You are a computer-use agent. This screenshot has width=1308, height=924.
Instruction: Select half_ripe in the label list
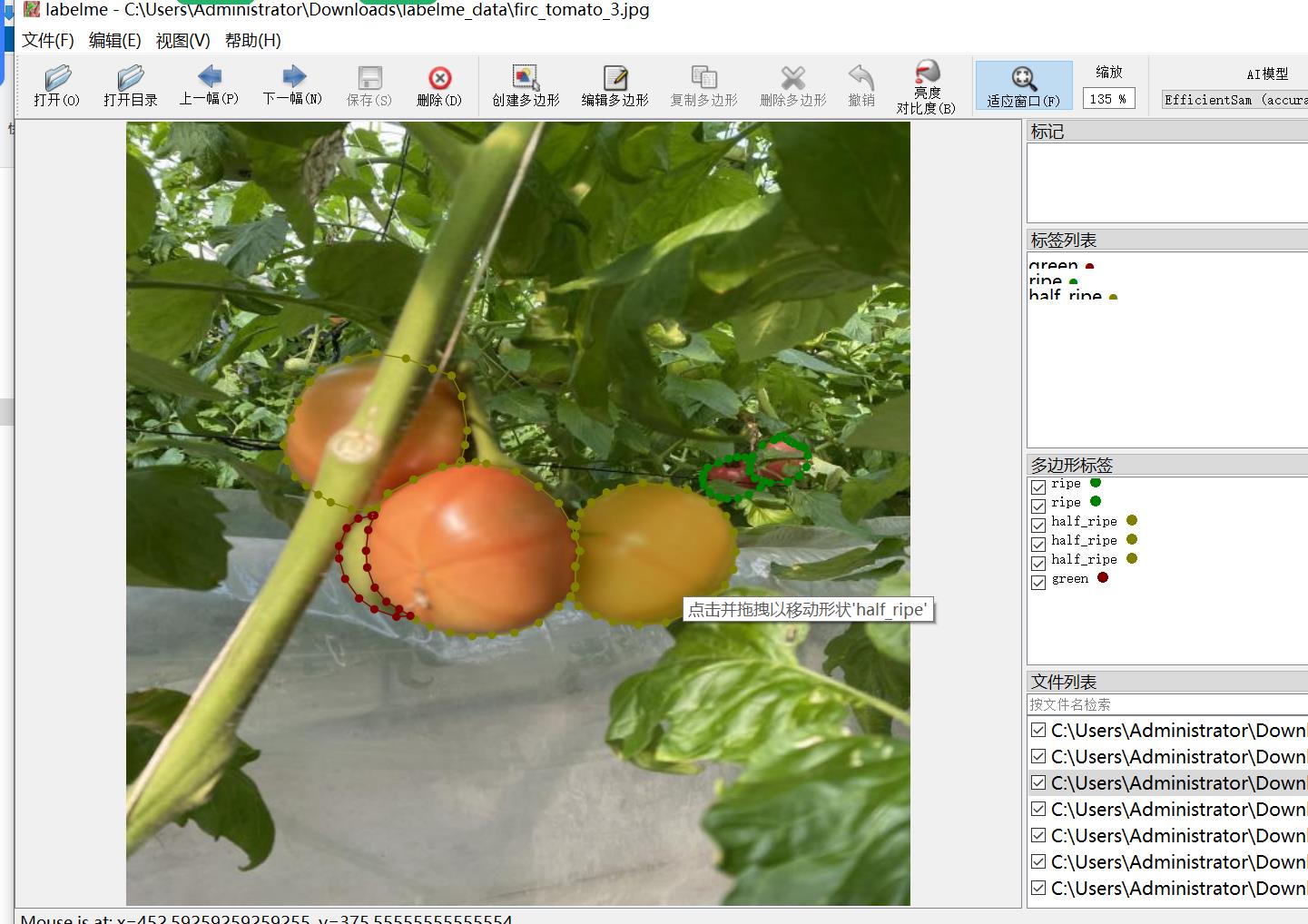click(1066, 295)
